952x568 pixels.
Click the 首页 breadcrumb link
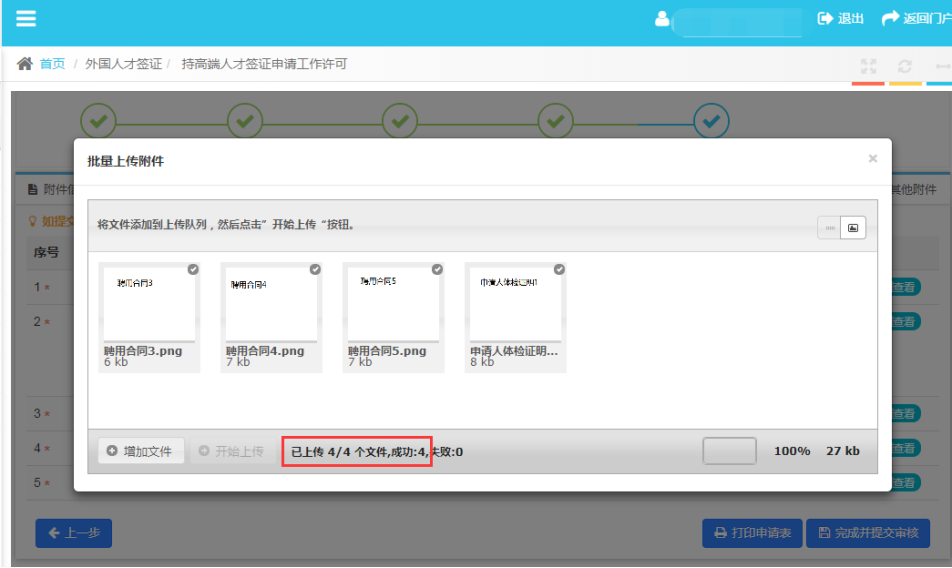click(x=52, y=64)
